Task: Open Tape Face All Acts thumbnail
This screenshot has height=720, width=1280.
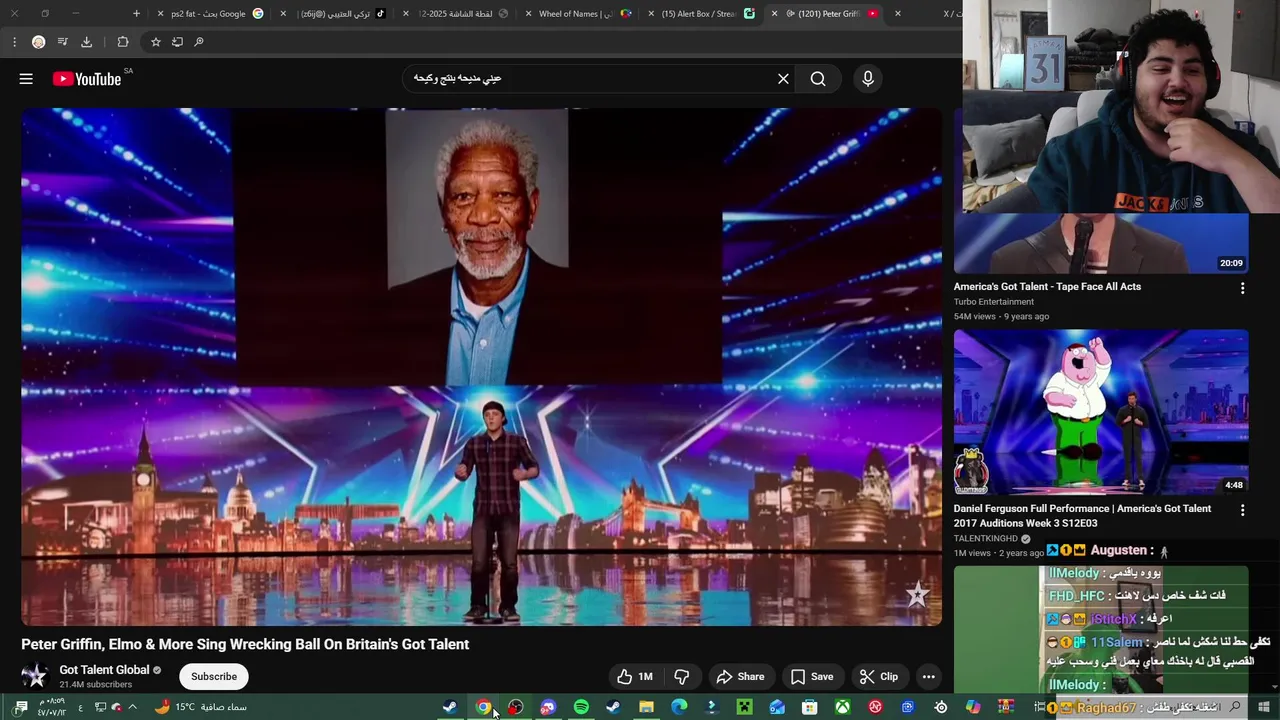Action: click(x=1101, y=243)
